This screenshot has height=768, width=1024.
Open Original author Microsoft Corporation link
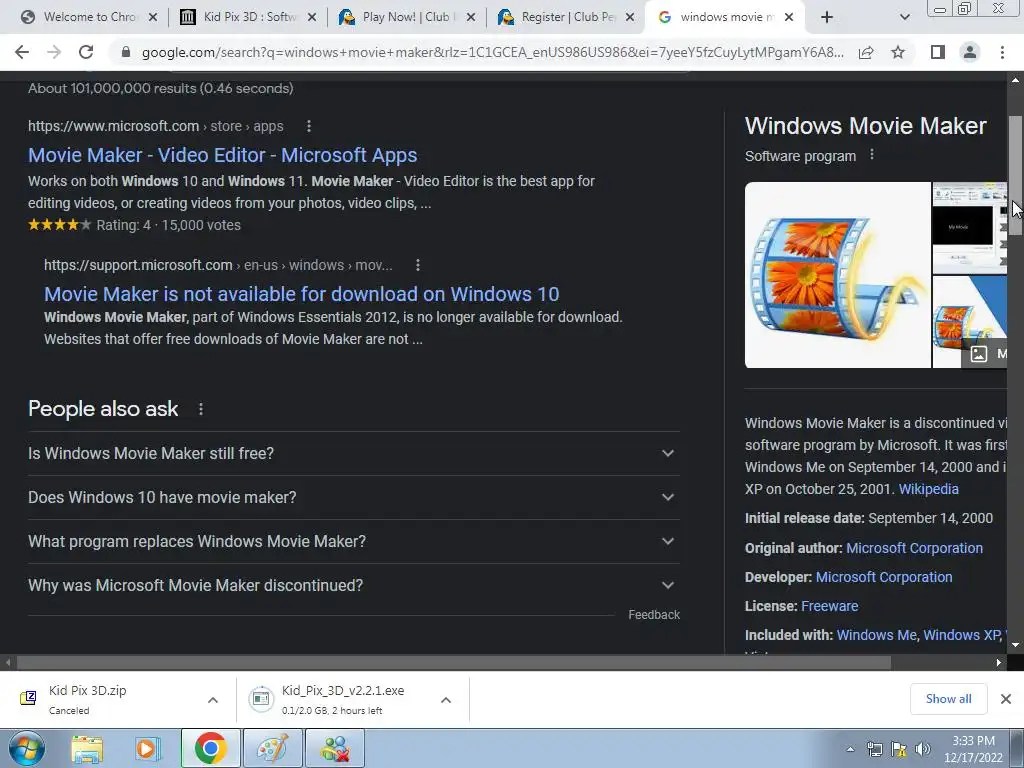[x=914, y=549]
